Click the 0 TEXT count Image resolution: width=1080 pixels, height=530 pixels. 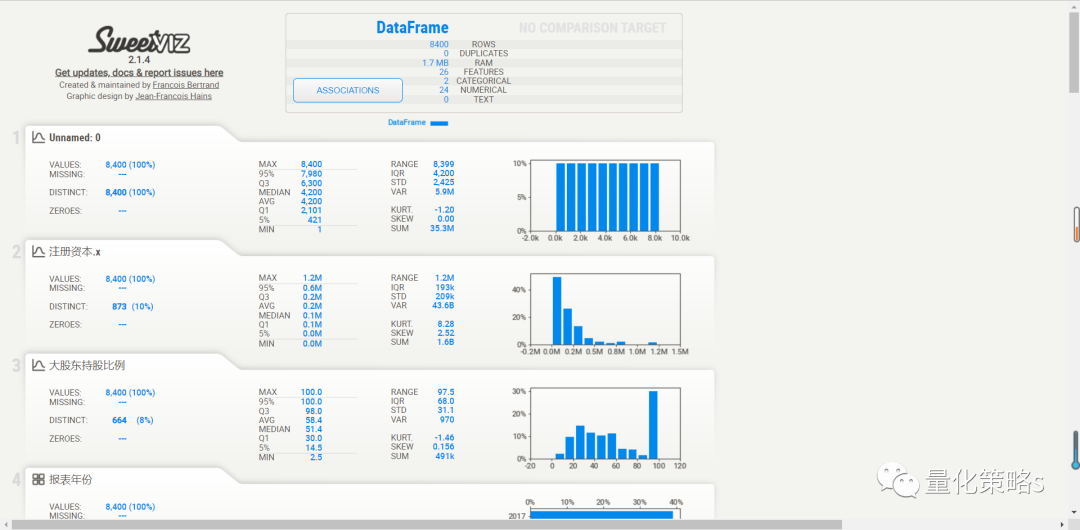click(x=446, y=99)
